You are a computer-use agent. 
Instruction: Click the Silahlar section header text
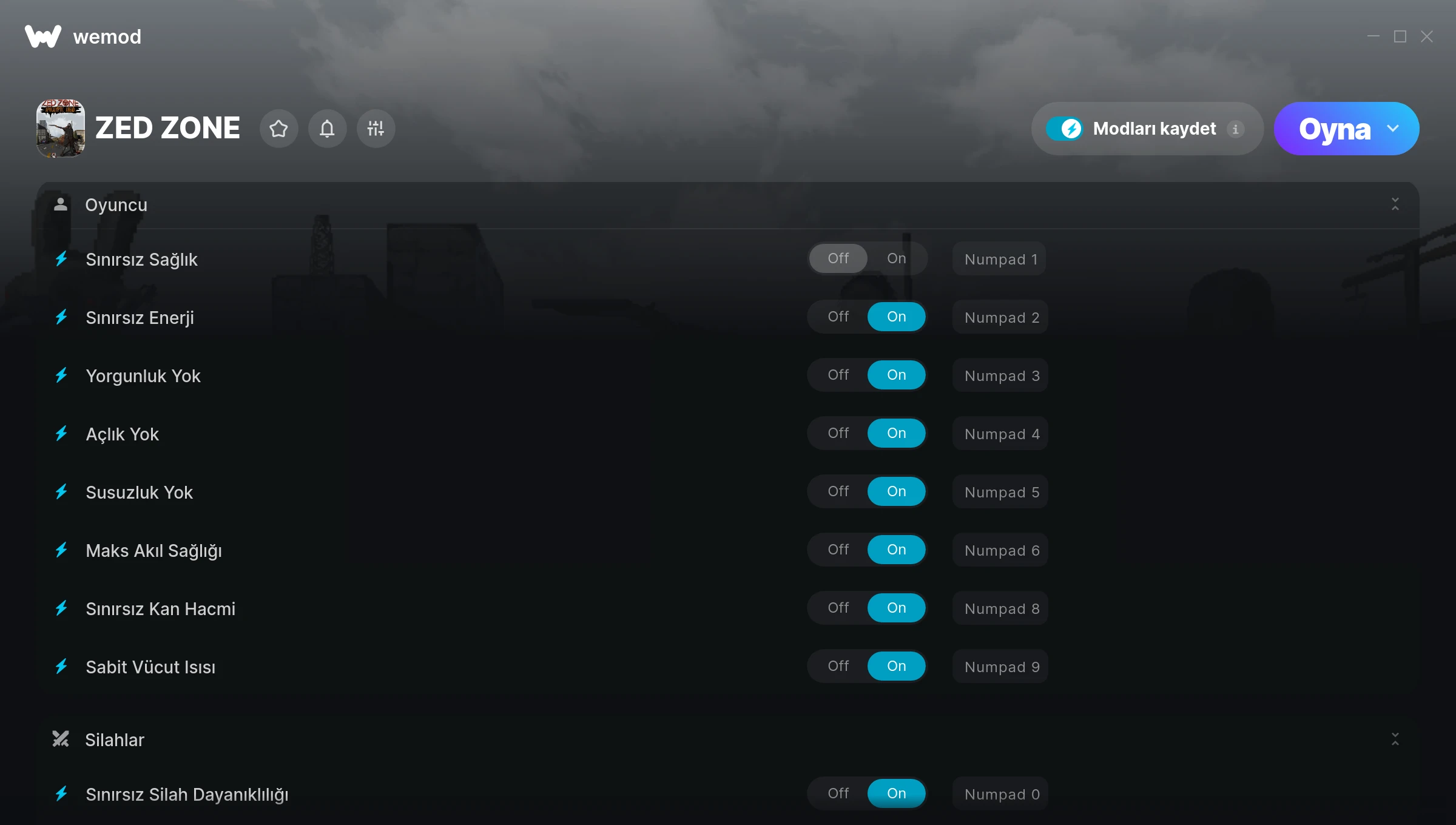click(x=115, y=740)
